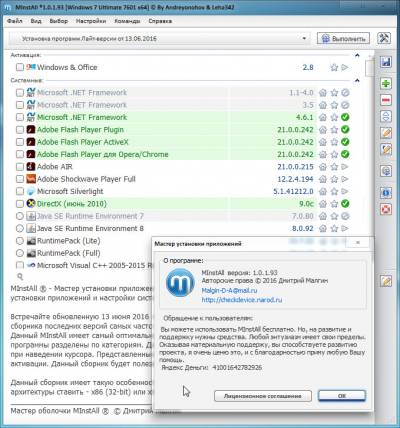Screen dimensions: 400x428
Task: Click the Яндекс Деньги number 41001642782926
Action: (237, 368)
